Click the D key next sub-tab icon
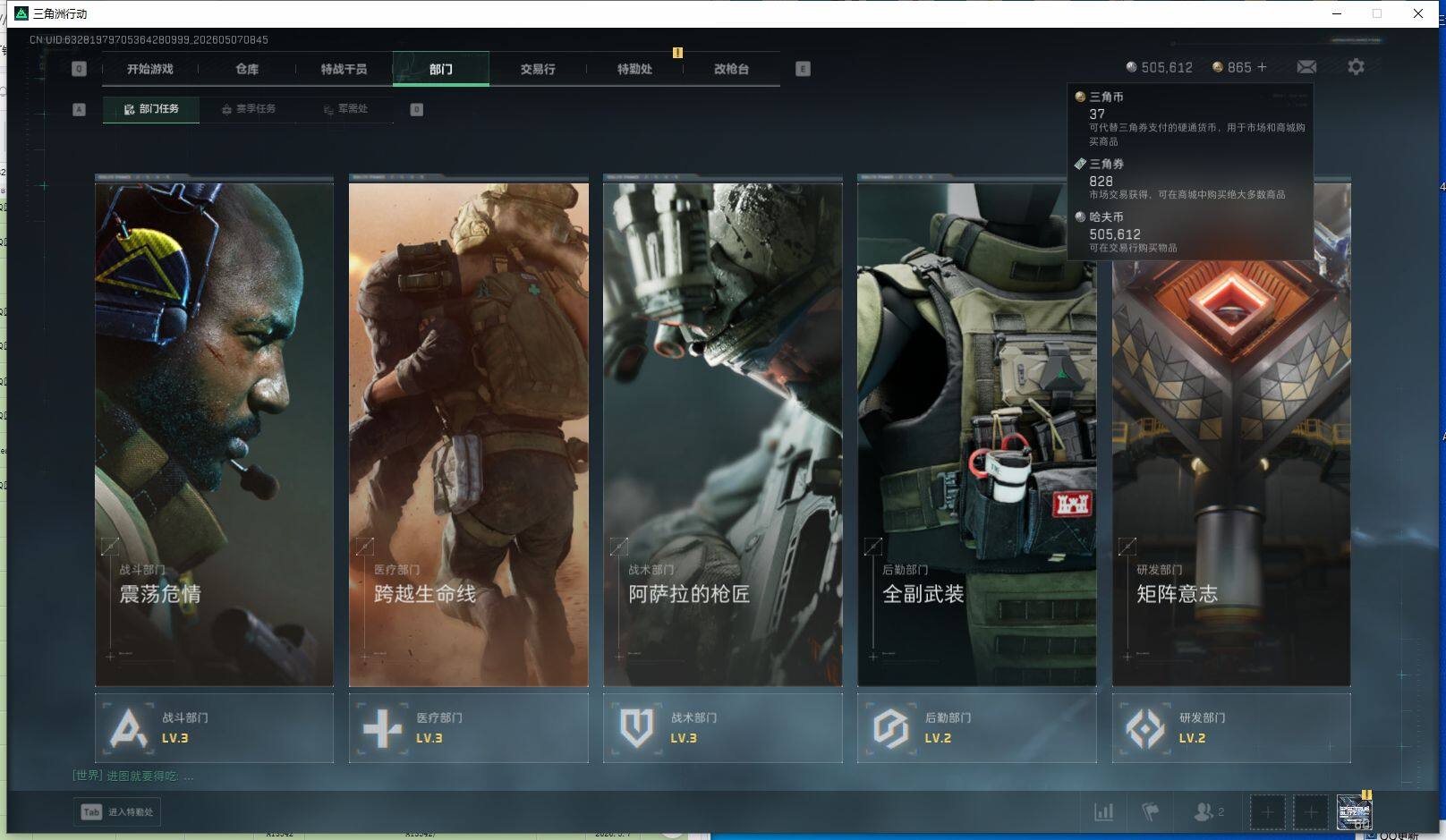The height and width of the screenshot is (840, 1446). pos(416,109)
